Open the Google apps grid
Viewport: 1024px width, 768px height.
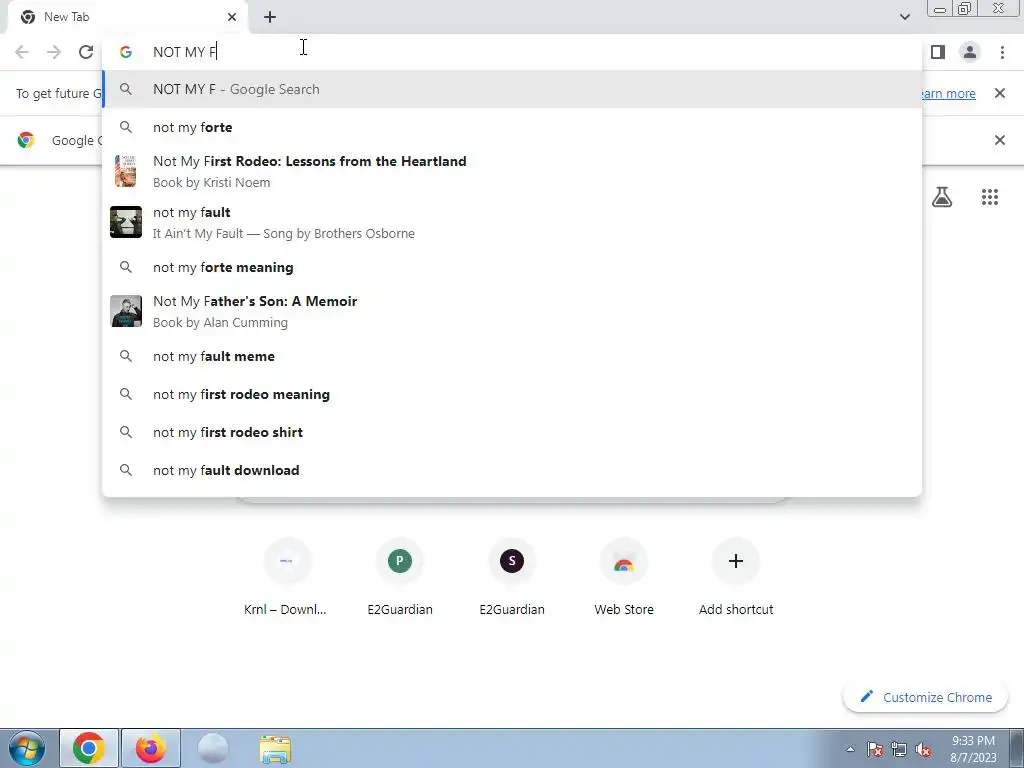click(x=989, y=197)
